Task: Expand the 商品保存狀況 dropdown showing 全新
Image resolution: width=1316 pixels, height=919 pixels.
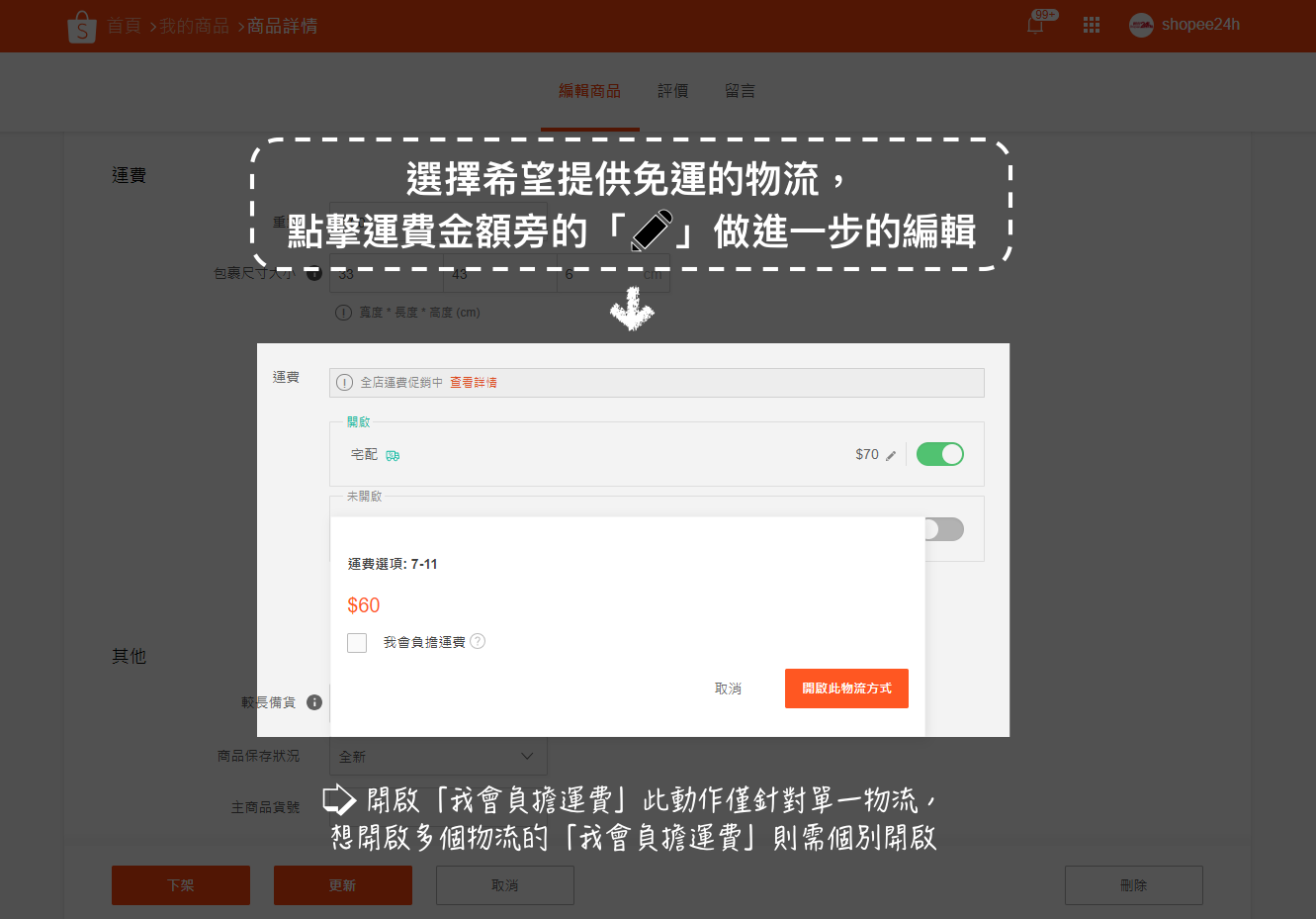Action: pyautogui.click(x=438, y=757)
